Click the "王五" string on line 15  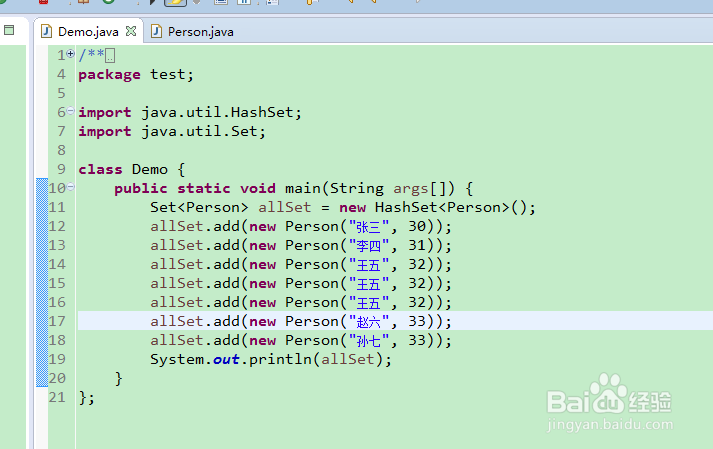368,284
